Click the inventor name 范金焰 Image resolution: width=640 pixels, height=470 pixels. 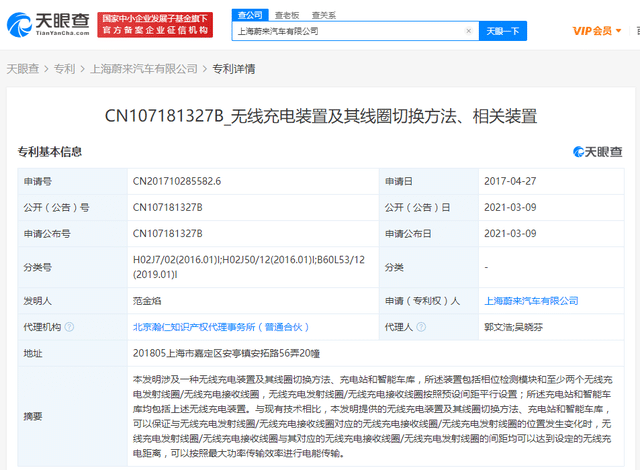click(x=147, y=300)
